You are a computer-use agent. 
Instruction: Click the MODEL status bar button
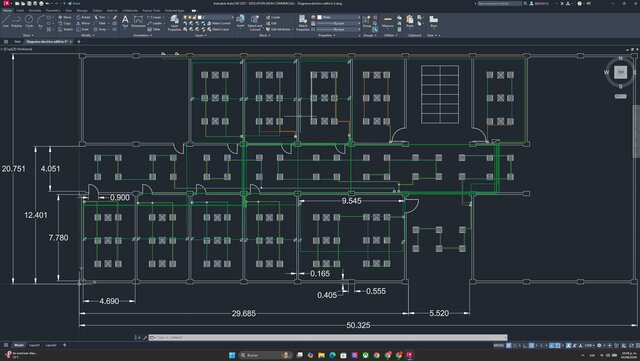point(499,345)
